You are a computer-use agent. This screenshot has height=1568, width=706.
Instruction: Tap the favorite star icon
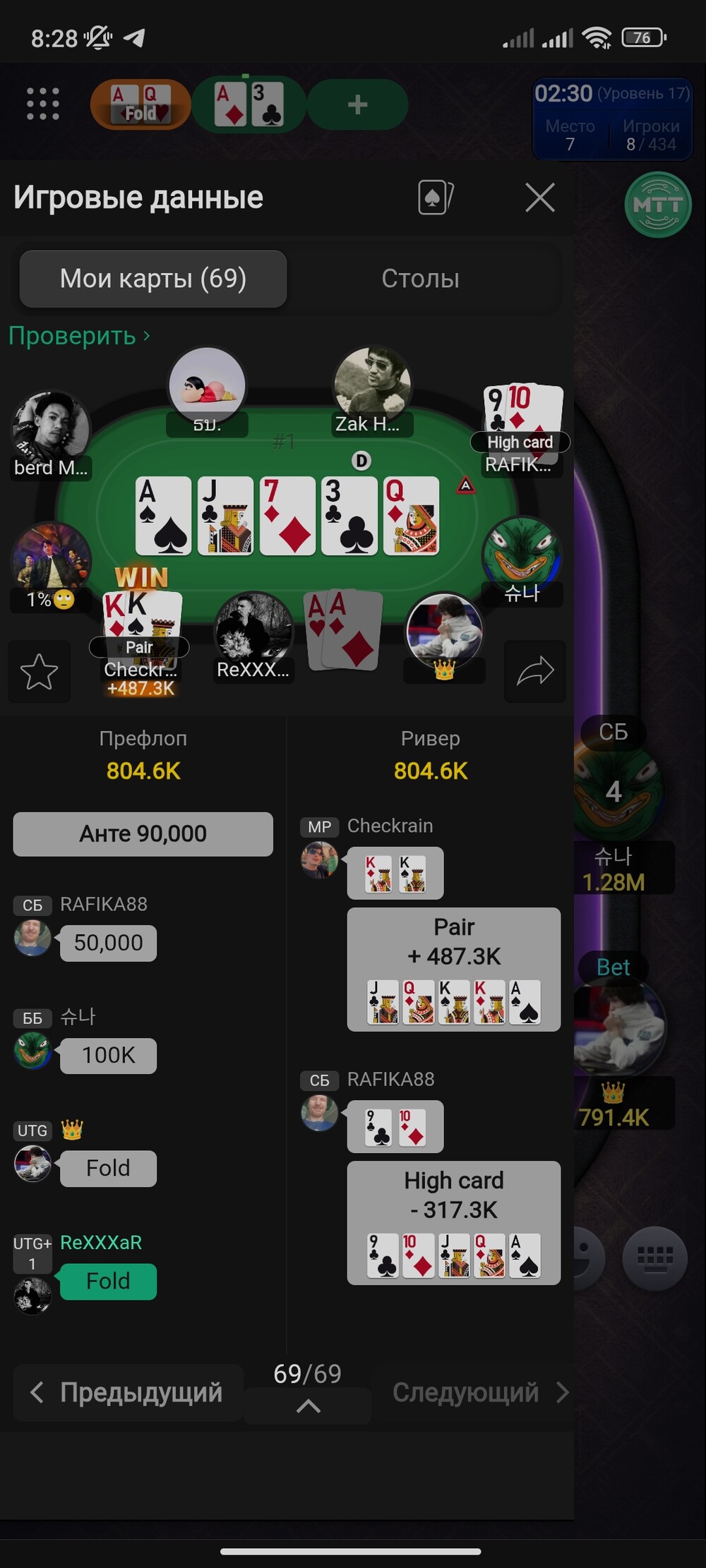click(40, 671)
